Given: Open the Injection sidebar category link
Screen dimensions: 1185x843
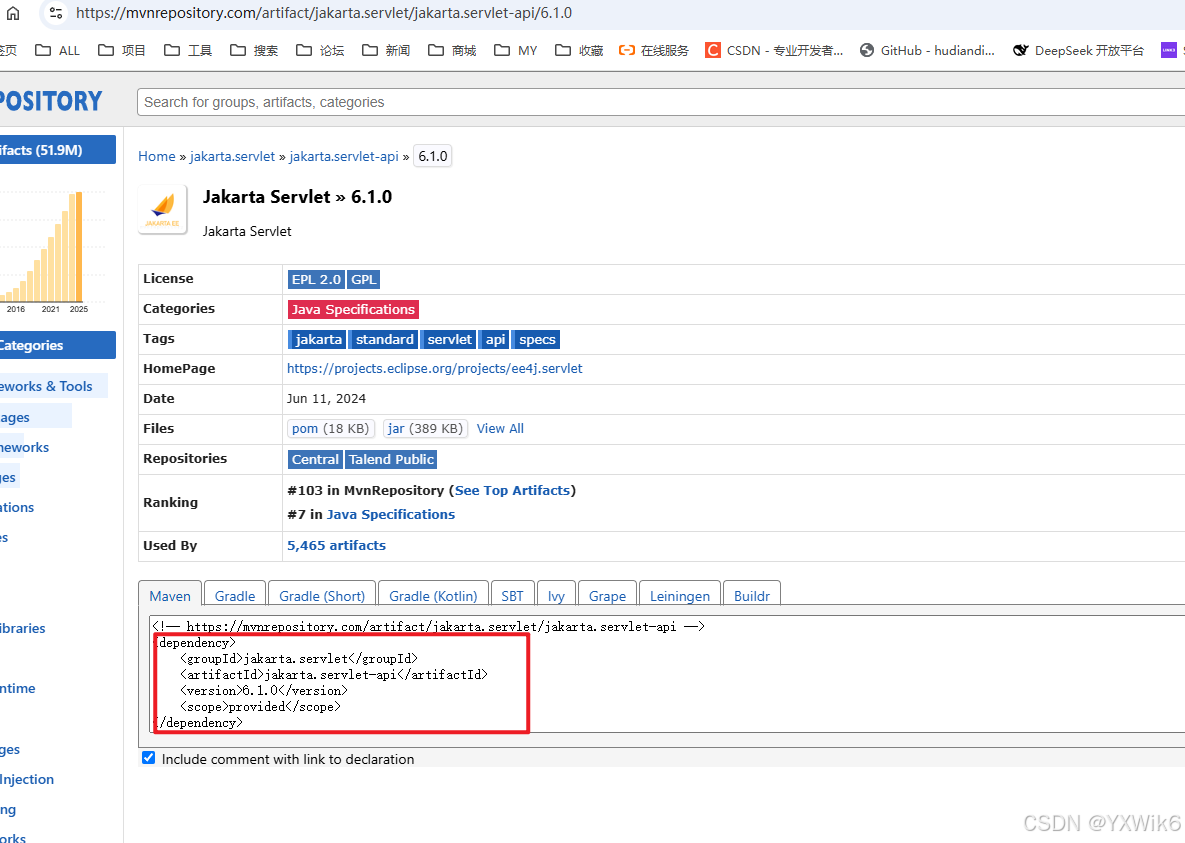Looking at the screenshot, I should click(x=27, y=779).
